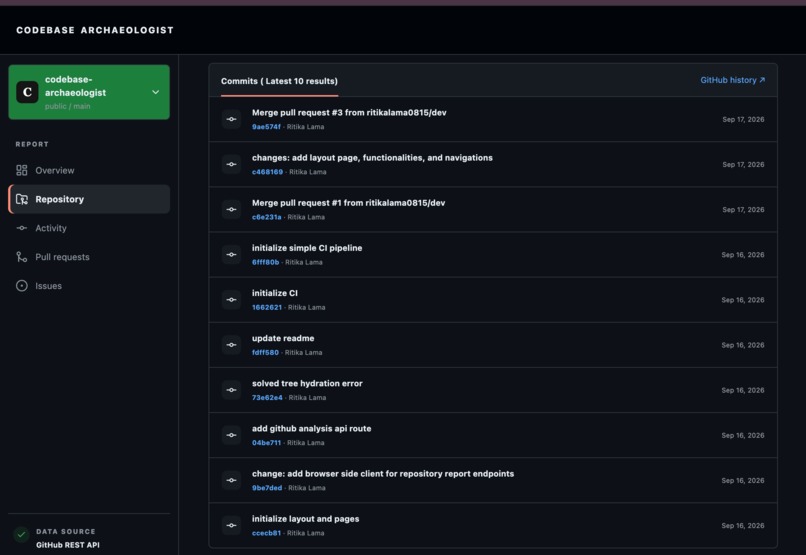Select 'solved tree hydration error' commit title
This screenshot has height=555, width=806.
(307, 384)
